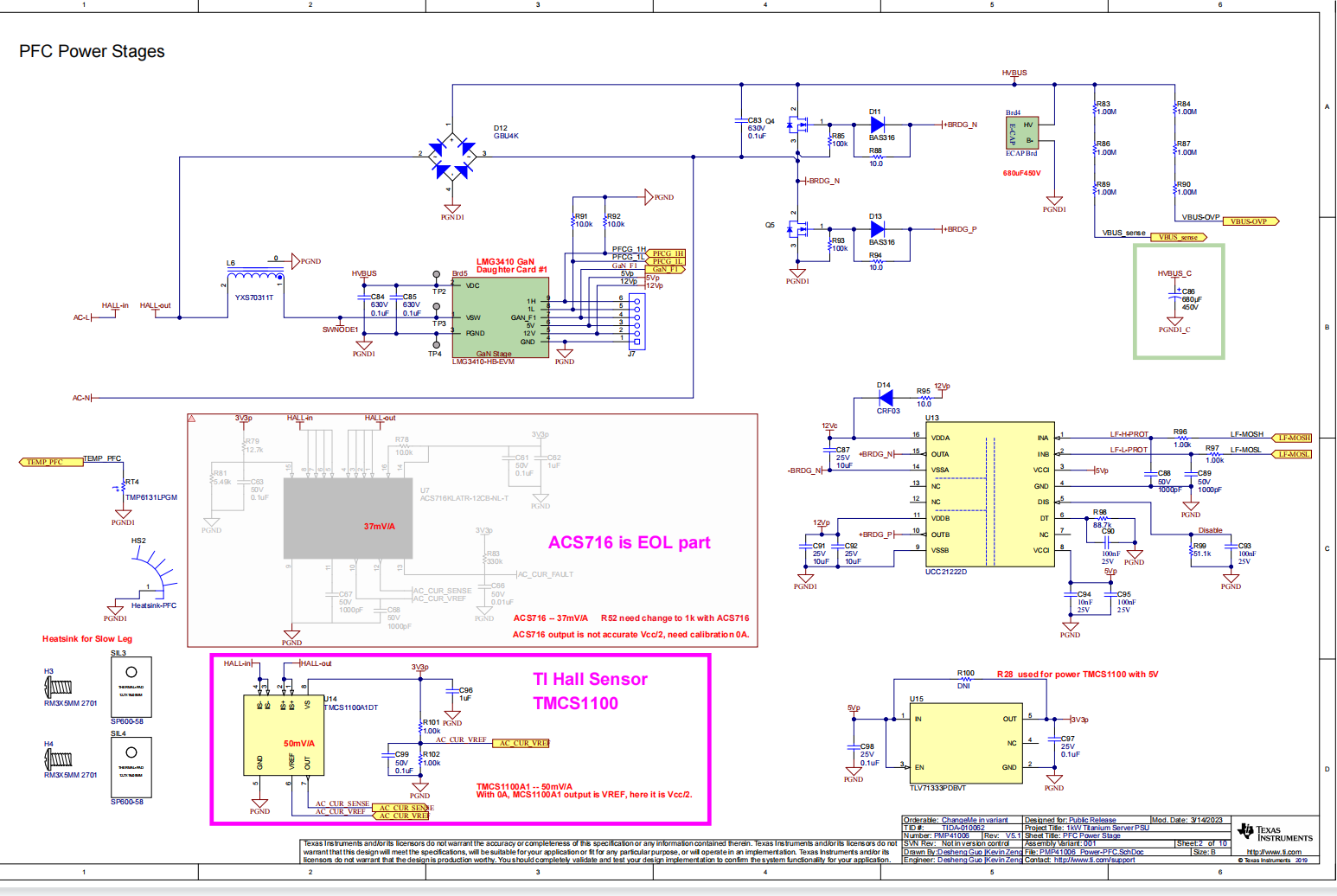Click the warning triangle in the ACS716 box
The width and height of the screenshot is (1337, 896).
click(x=192, y=419)
